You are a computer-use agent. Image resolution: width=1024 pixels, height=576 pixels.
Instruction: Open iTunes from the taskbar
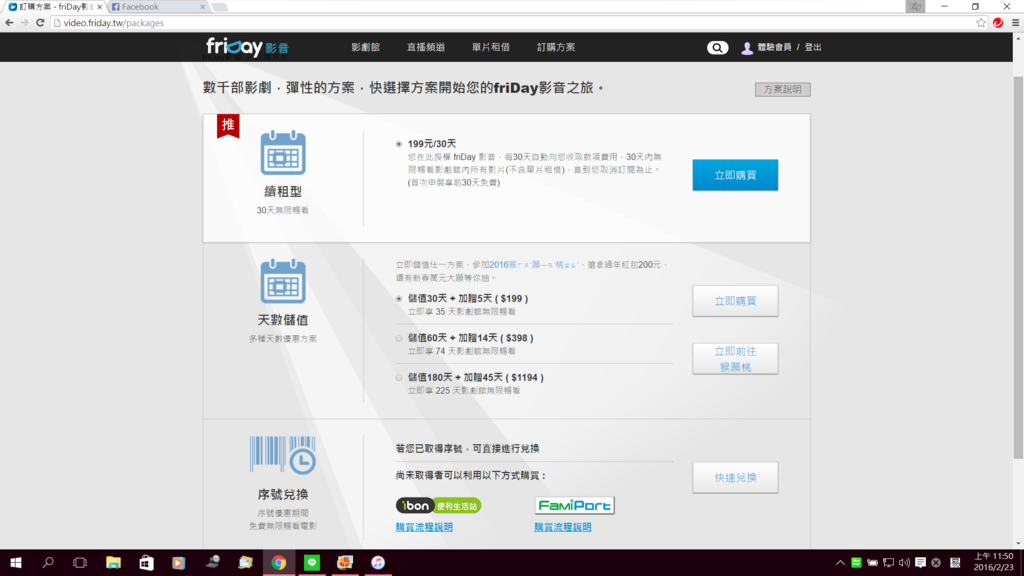pyautogui.click(x=378, y=562)
